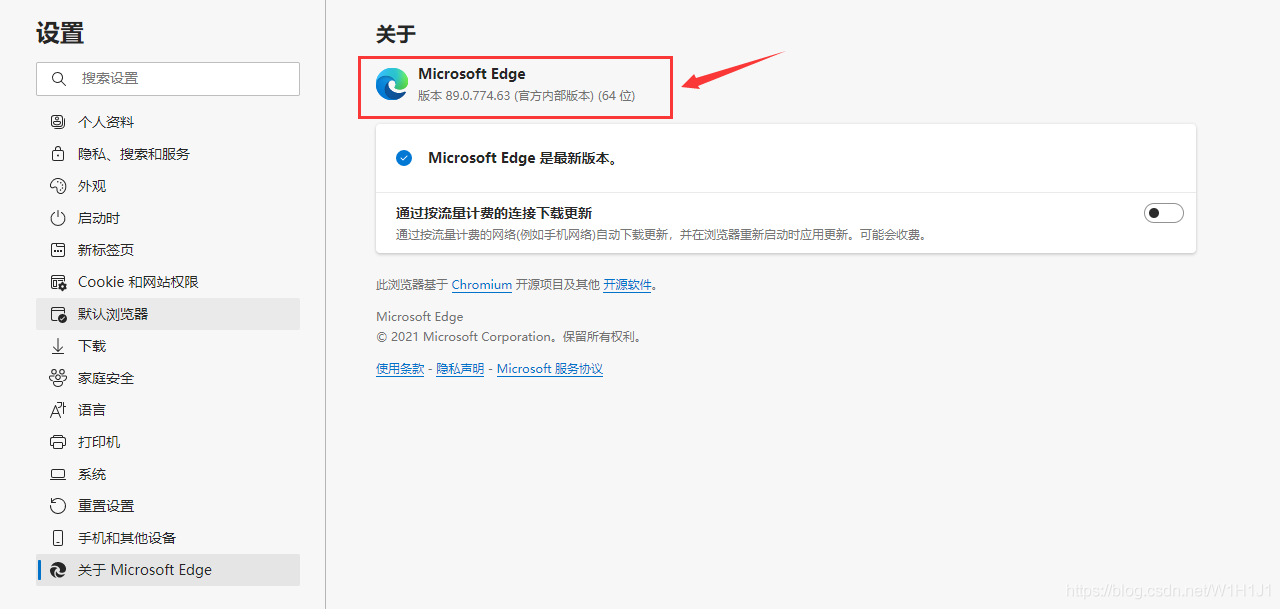Viewport: 1280px width, 609px height.
Task: Click the phone icon beside 手机和其他设备
Action: pos(58,538)
